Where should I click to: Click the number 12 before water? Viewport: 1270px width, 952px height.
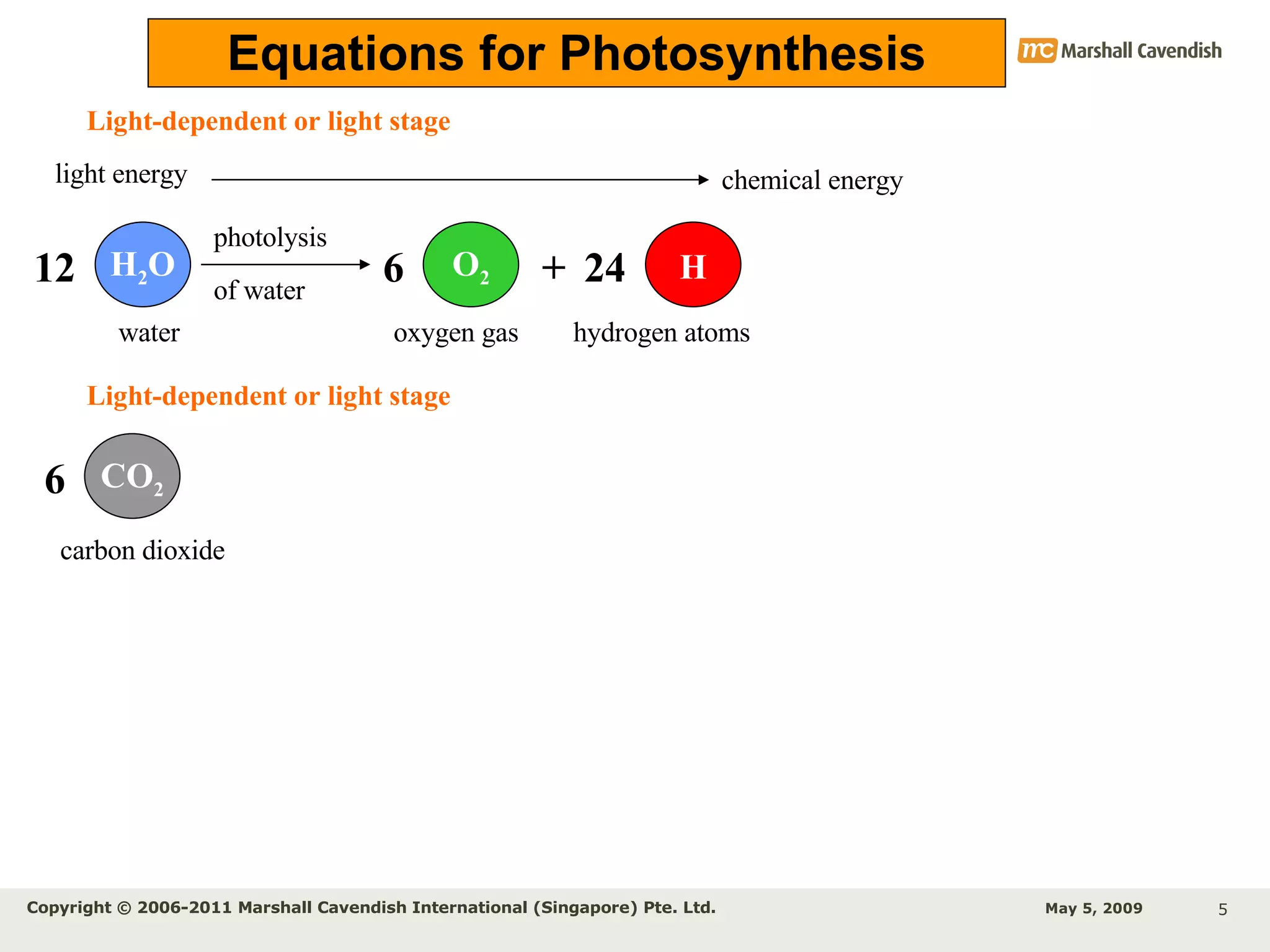coord(55,268)
